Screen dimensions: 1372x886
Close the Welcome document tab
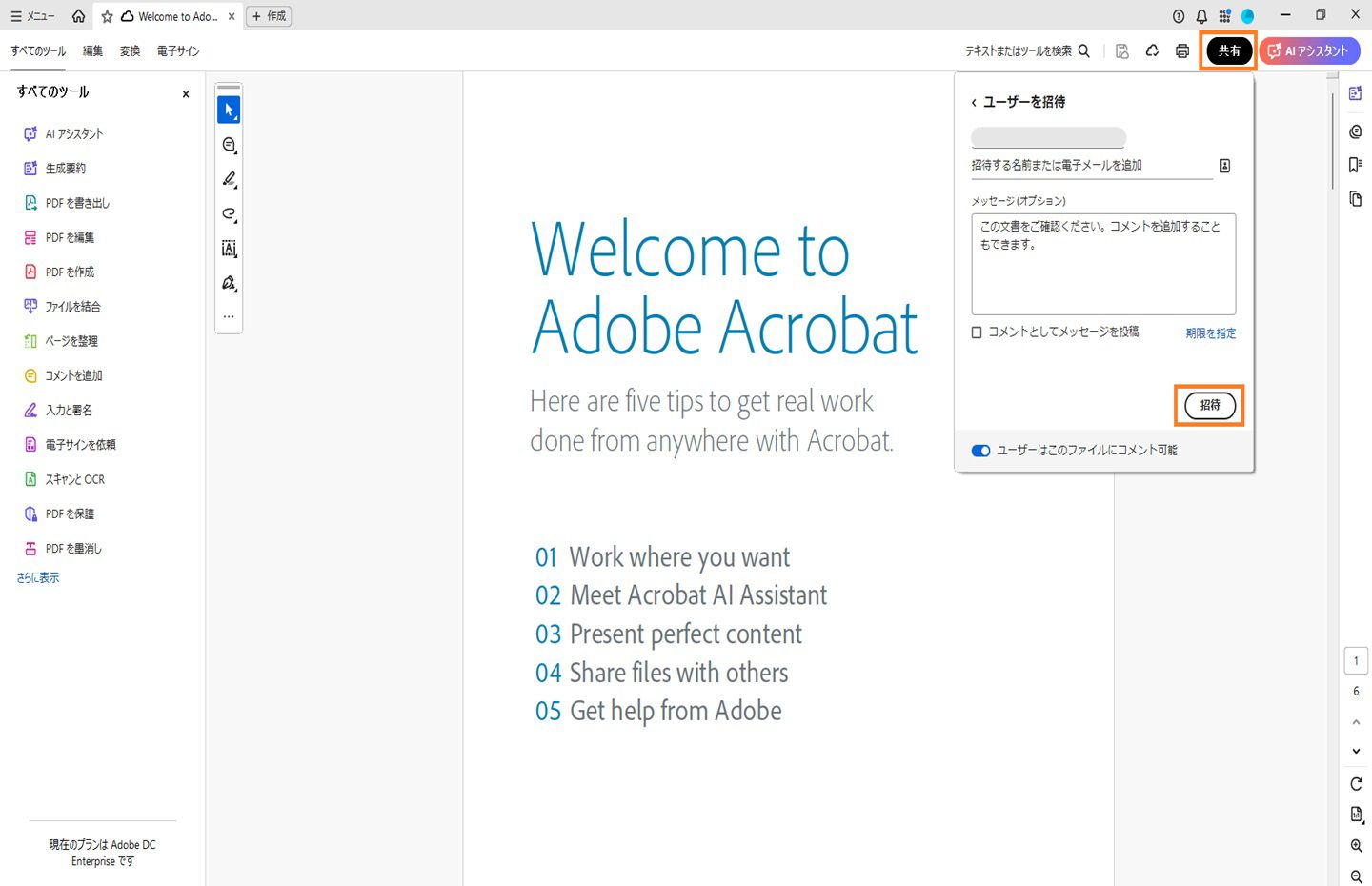click(232, 16)
